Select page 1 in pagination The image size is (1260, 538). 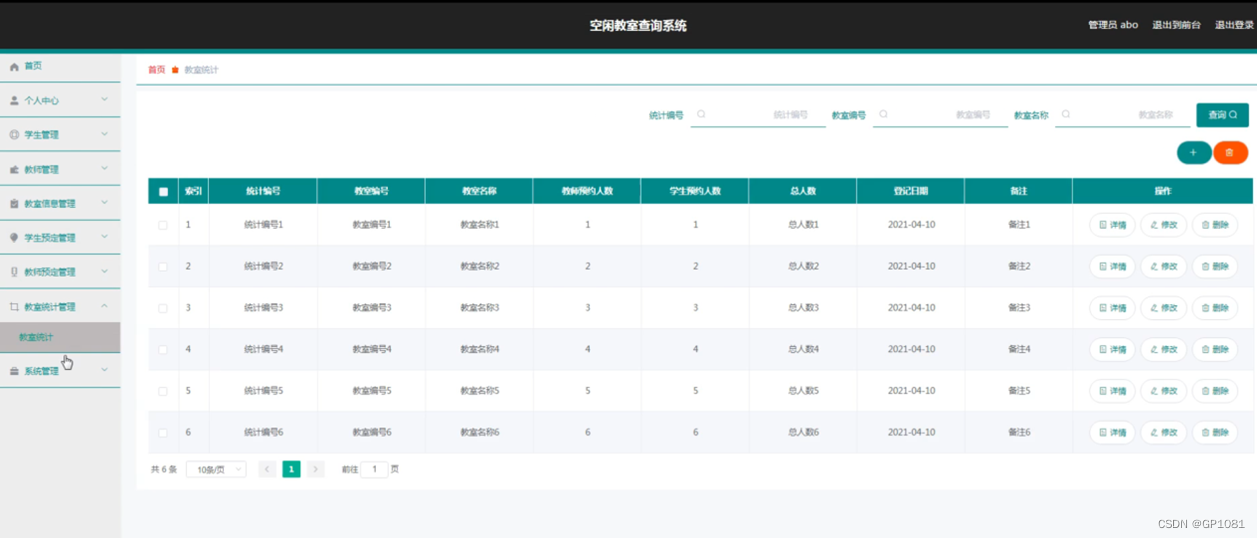tap(291, 469)
